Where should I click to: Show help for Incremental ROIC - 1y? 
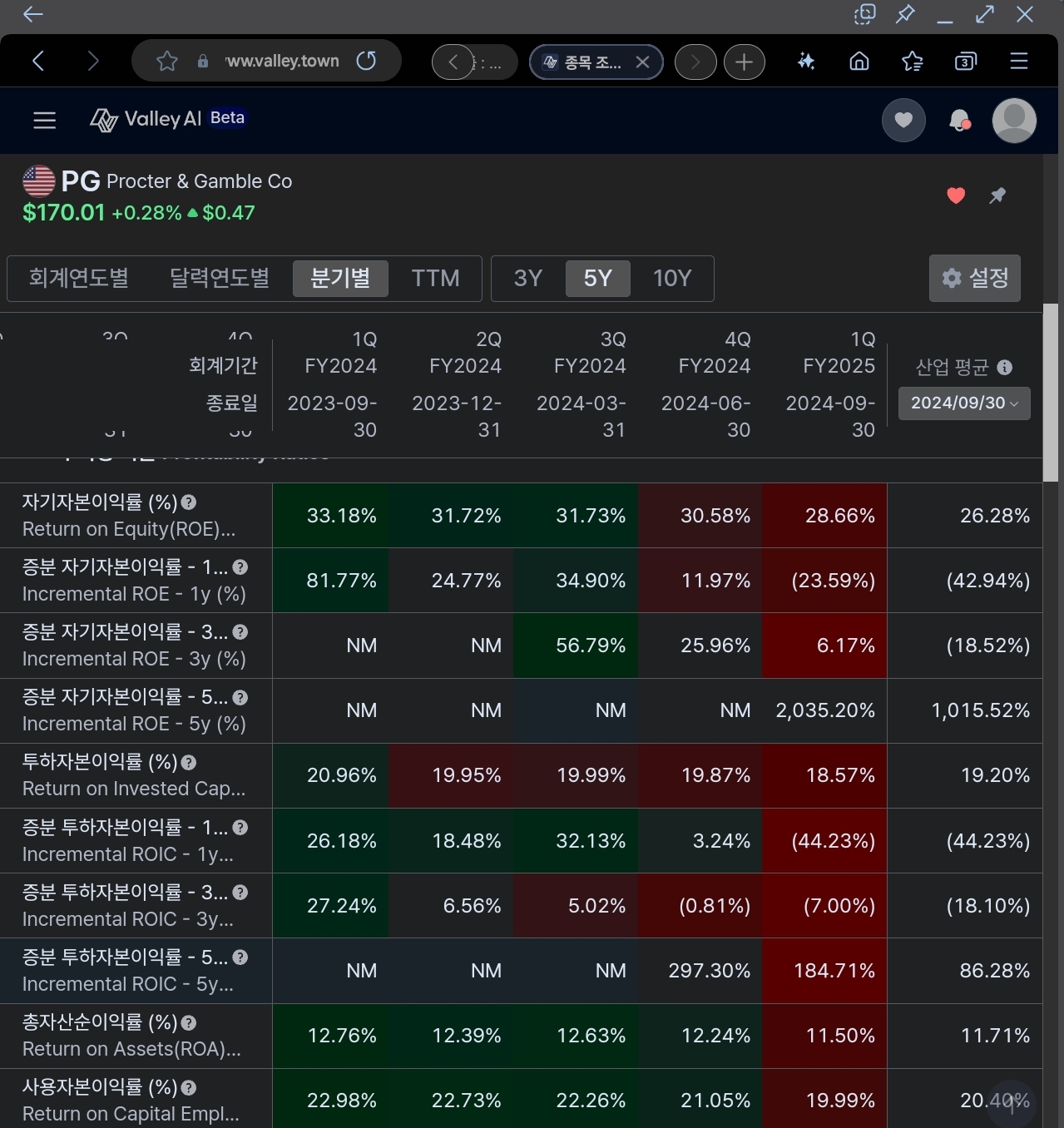[240, 828]
